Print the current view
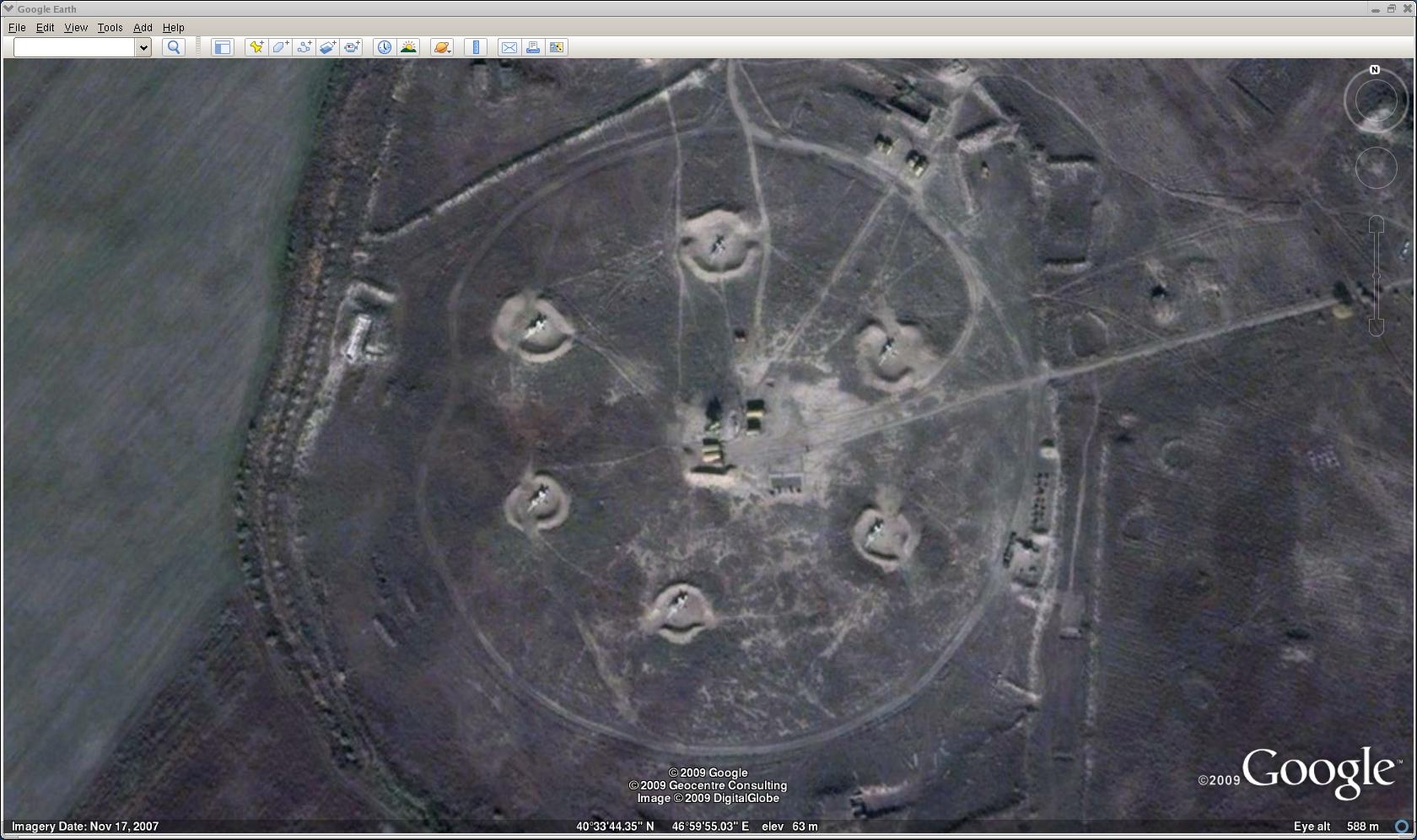Image resolution: width=1417 pixels, height=840 pixels. [532, 47]
